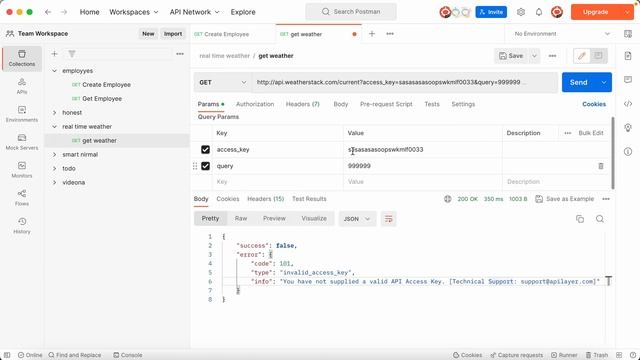The image size is (640, 360).
Task: Click the blue Send button
Action: coord(579,82)
